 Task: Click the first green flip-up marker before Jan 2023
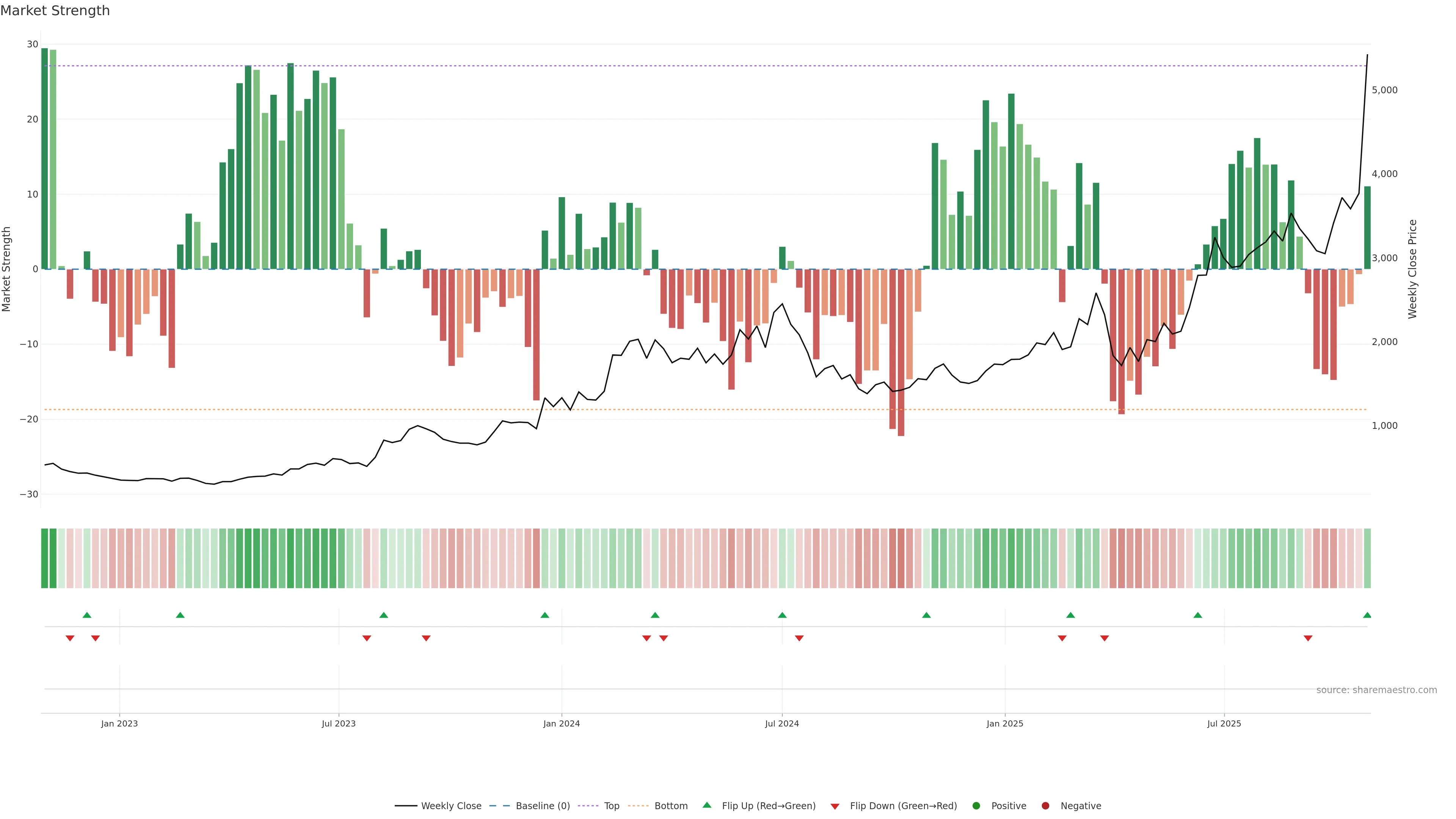coord(87,615)
